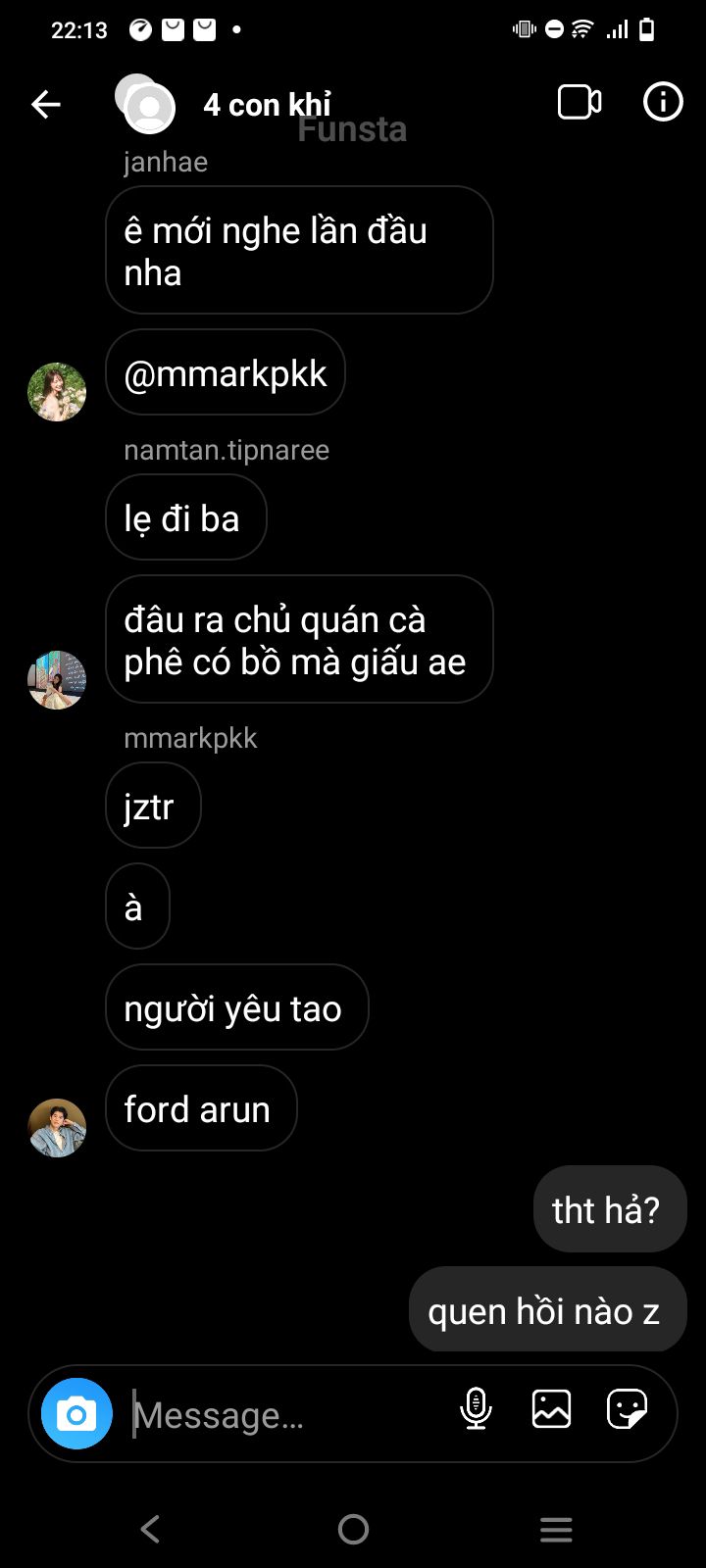Select the "ford arun" message bubble

201,1108
